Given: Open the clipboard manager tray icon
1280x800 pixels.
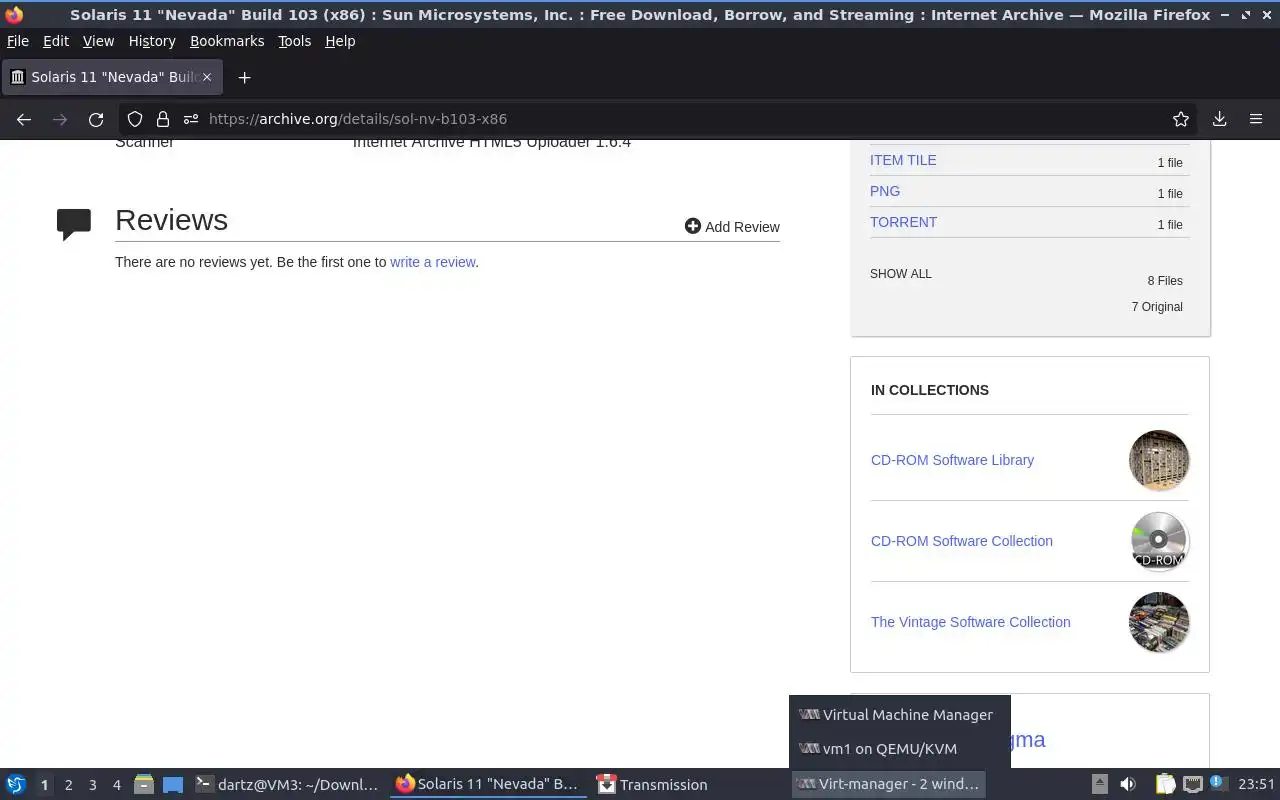Looking at the screenshot, I should click(1165, 785).
